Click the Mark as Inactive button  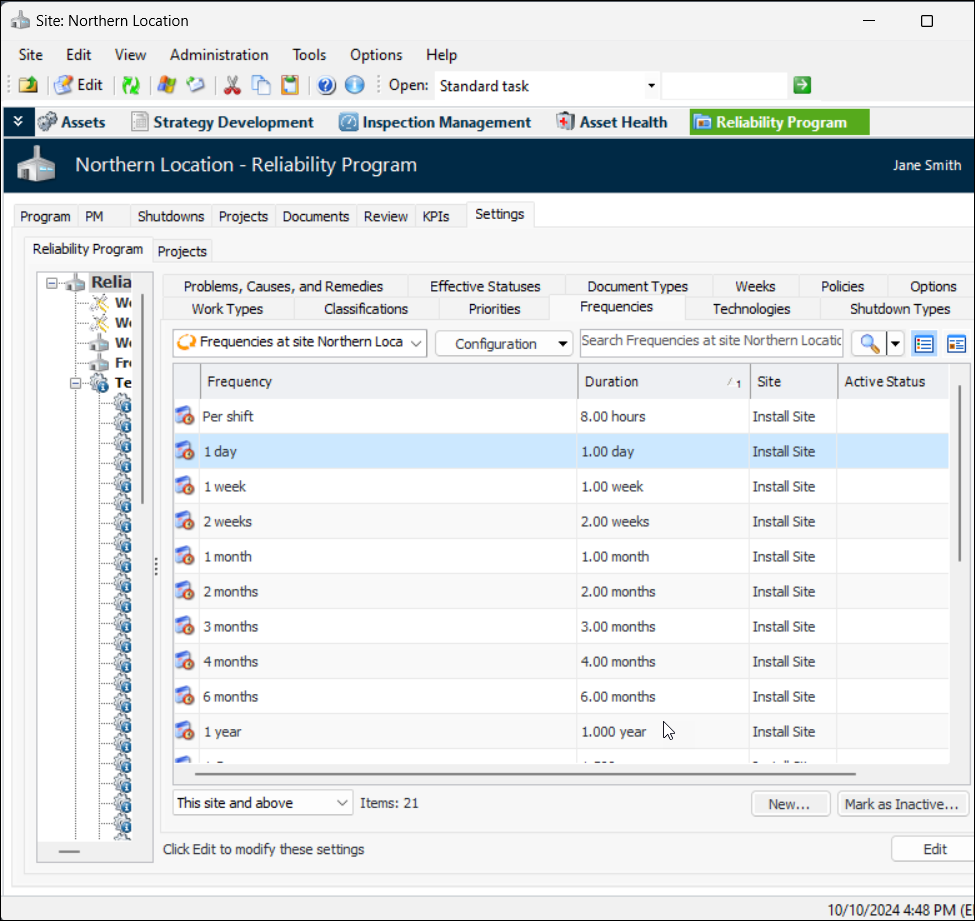903,804
